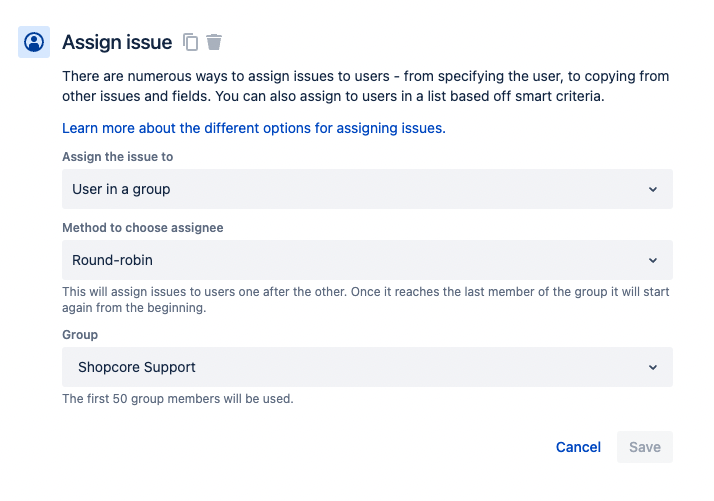Click the chevron on the 'User in a group' field

[653, 189]
